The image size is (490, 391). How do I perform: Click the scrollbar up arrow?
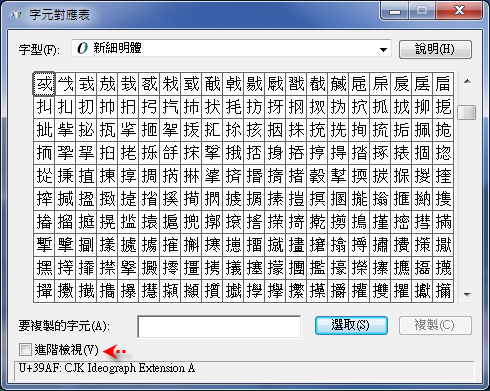tap(467, 81)
